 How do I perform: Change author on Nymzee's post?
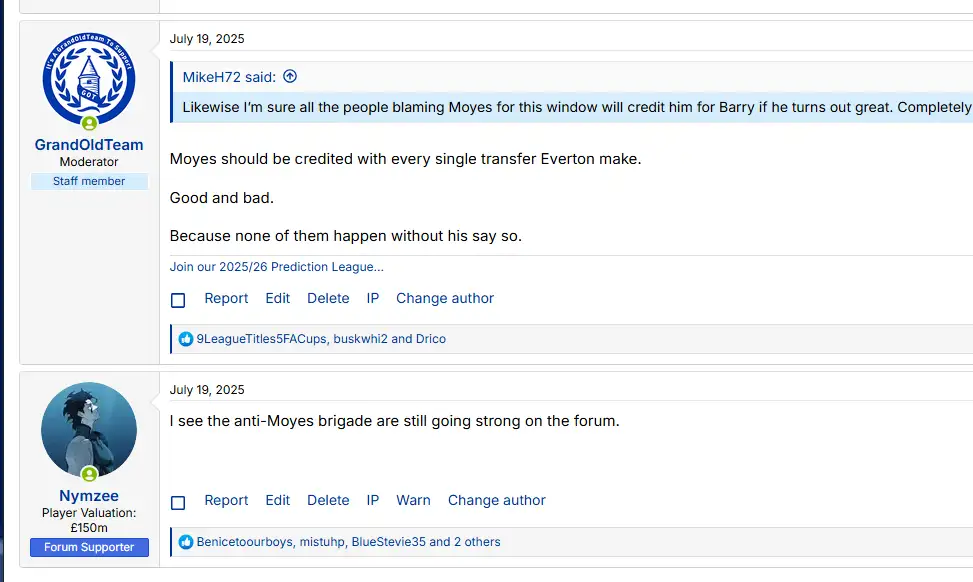pyautogui.click(x=497, y=500)
